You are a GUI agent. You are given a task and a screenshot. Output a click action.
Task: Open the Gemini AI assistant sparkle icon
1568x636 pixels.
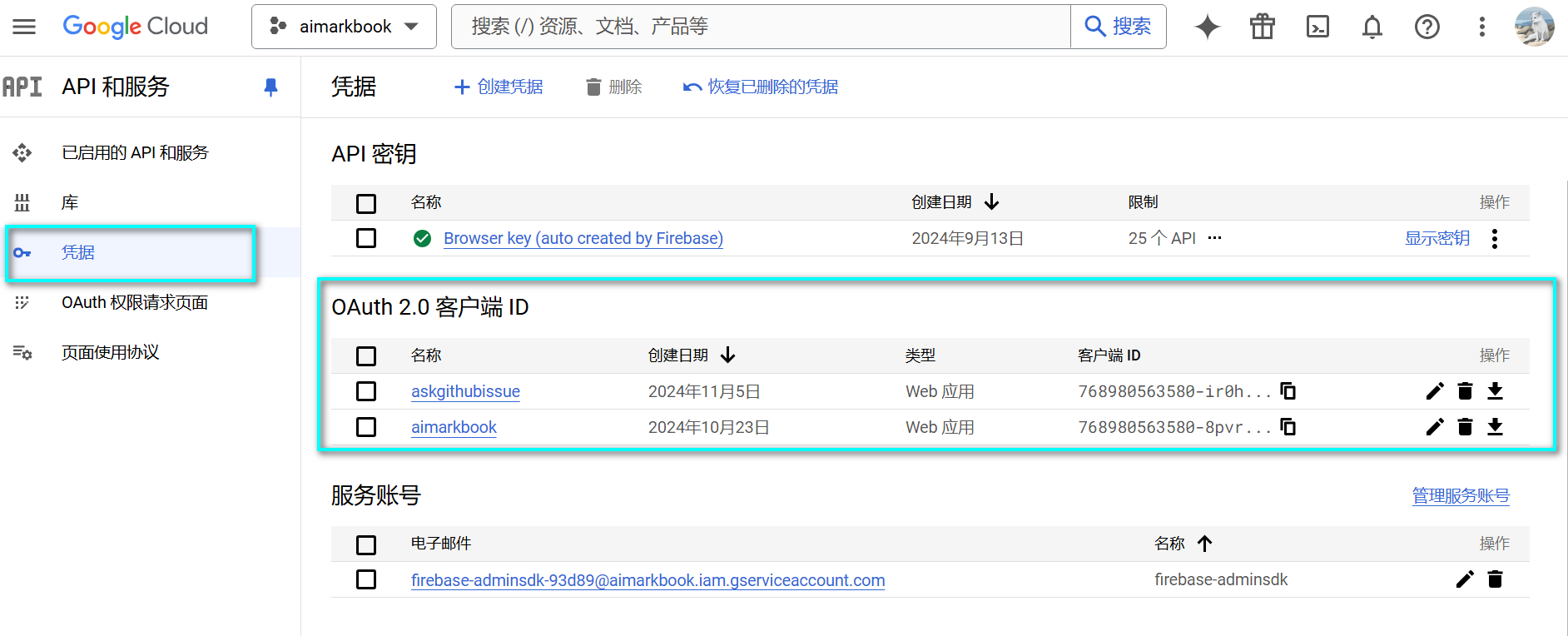tap(1207, 27)
